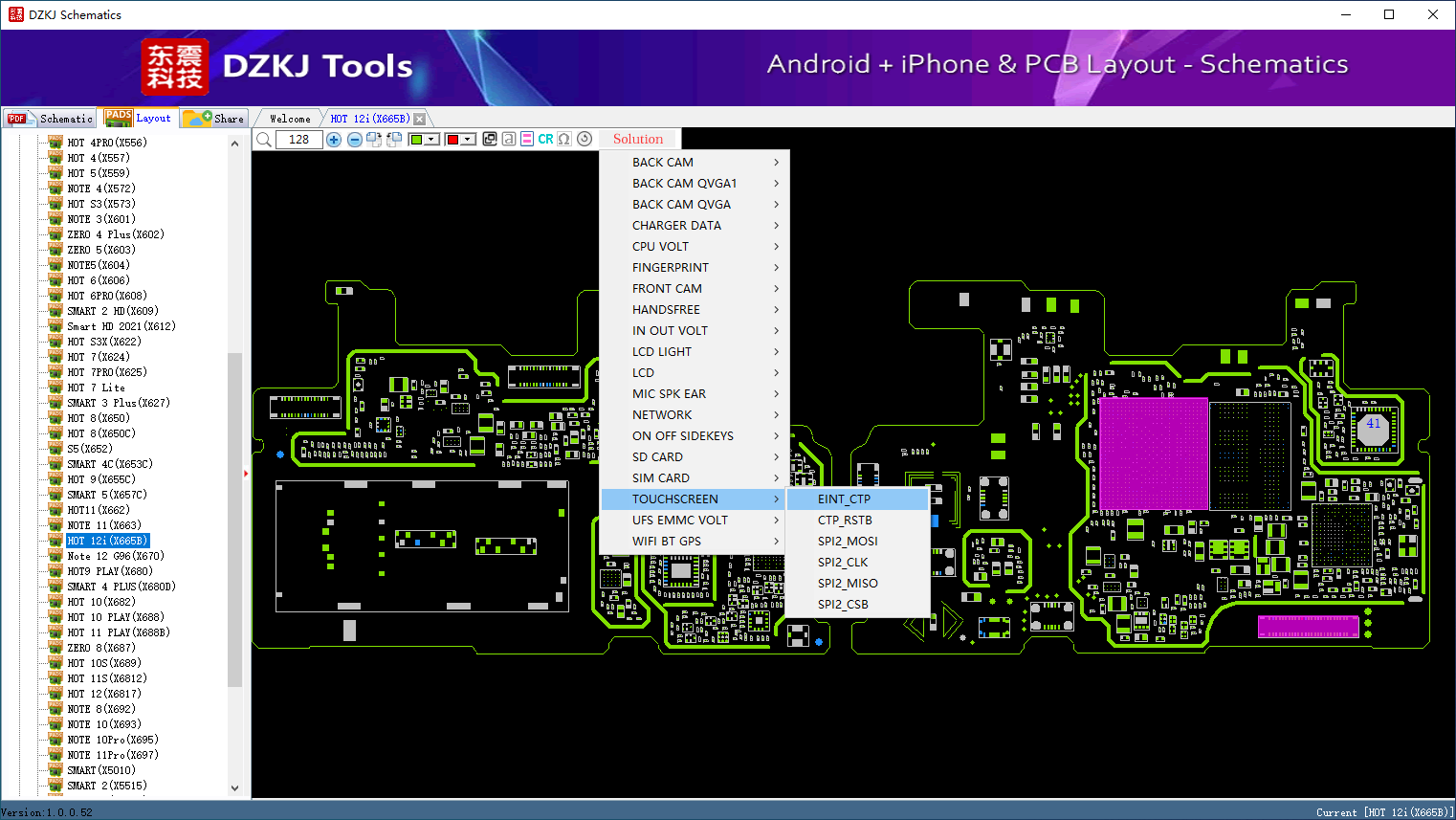Open the HANDSFREE submenu

tap(694, 310)
